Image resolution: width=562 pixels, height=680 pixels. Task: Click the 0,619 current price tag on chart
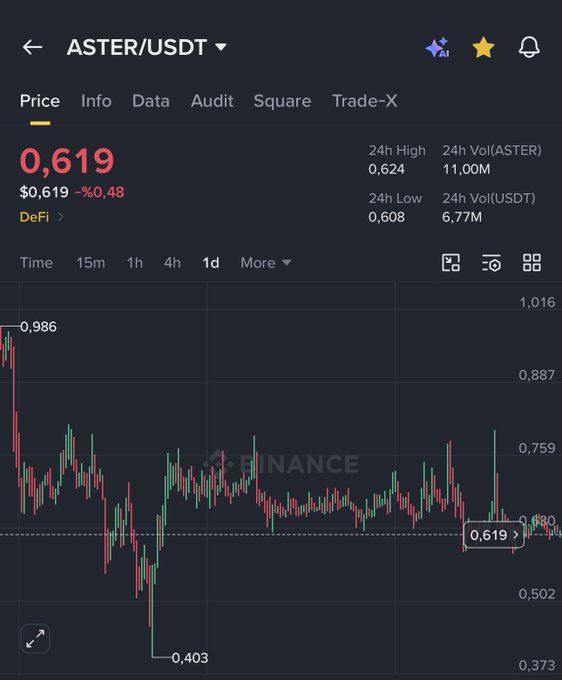point(494,535)
